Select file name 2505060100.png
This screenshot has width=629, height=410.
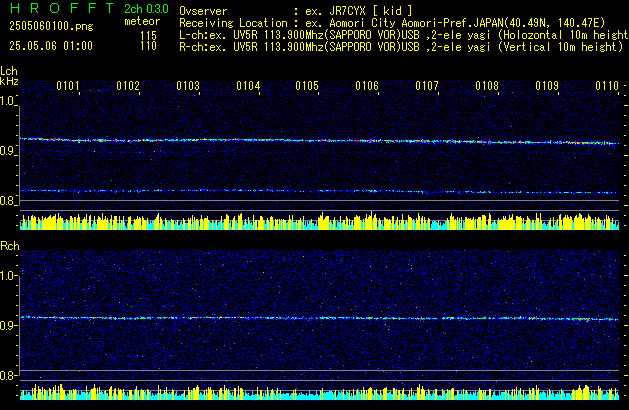click(x=51, y=26)
